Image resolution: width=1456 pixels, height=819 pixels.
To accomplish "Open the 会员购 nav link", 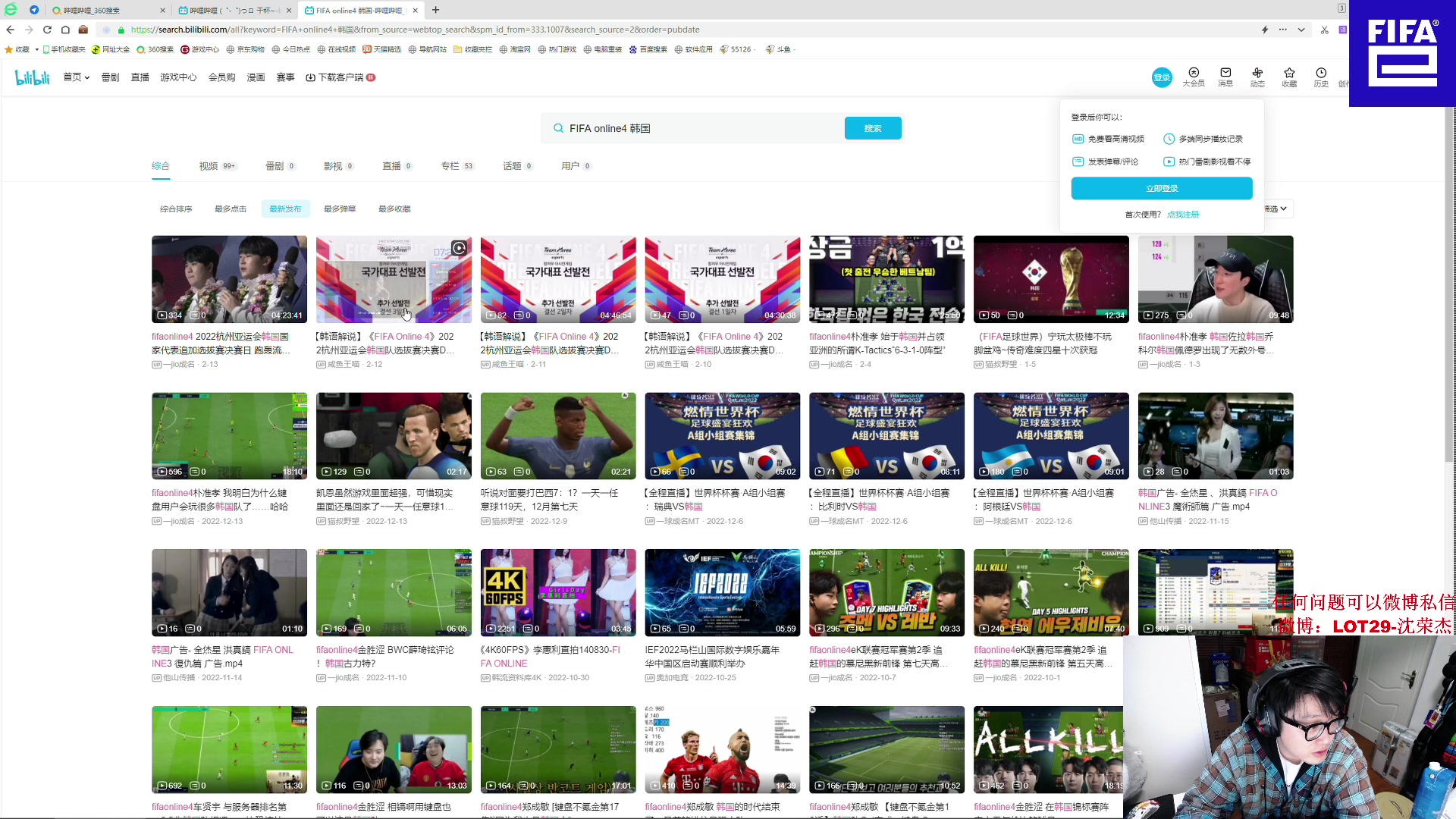I will pyautogui.click(x=221, y=77).
